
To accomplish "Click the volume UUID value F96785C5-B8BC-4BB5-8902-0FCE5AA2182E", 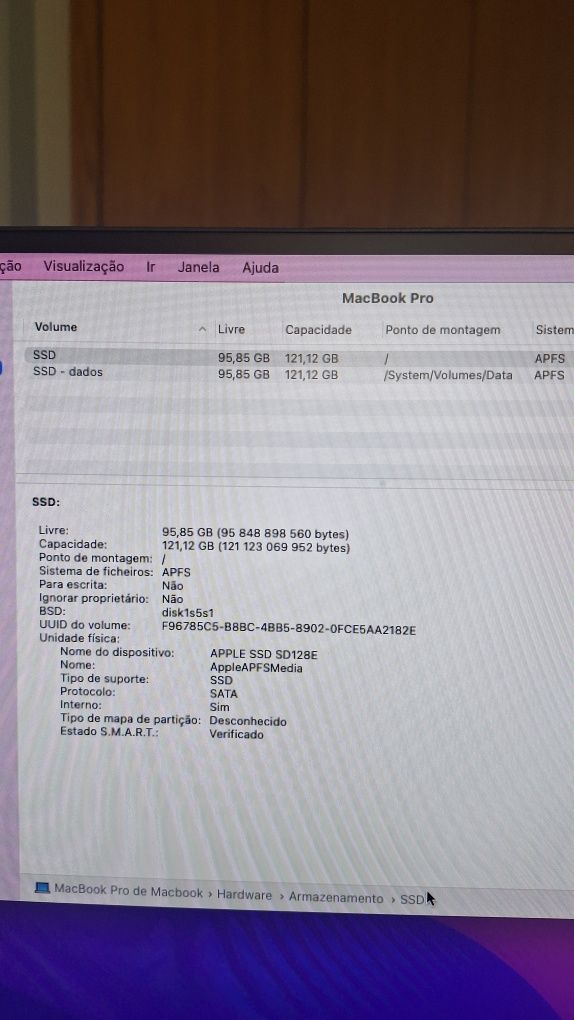I will click(289, 630).
